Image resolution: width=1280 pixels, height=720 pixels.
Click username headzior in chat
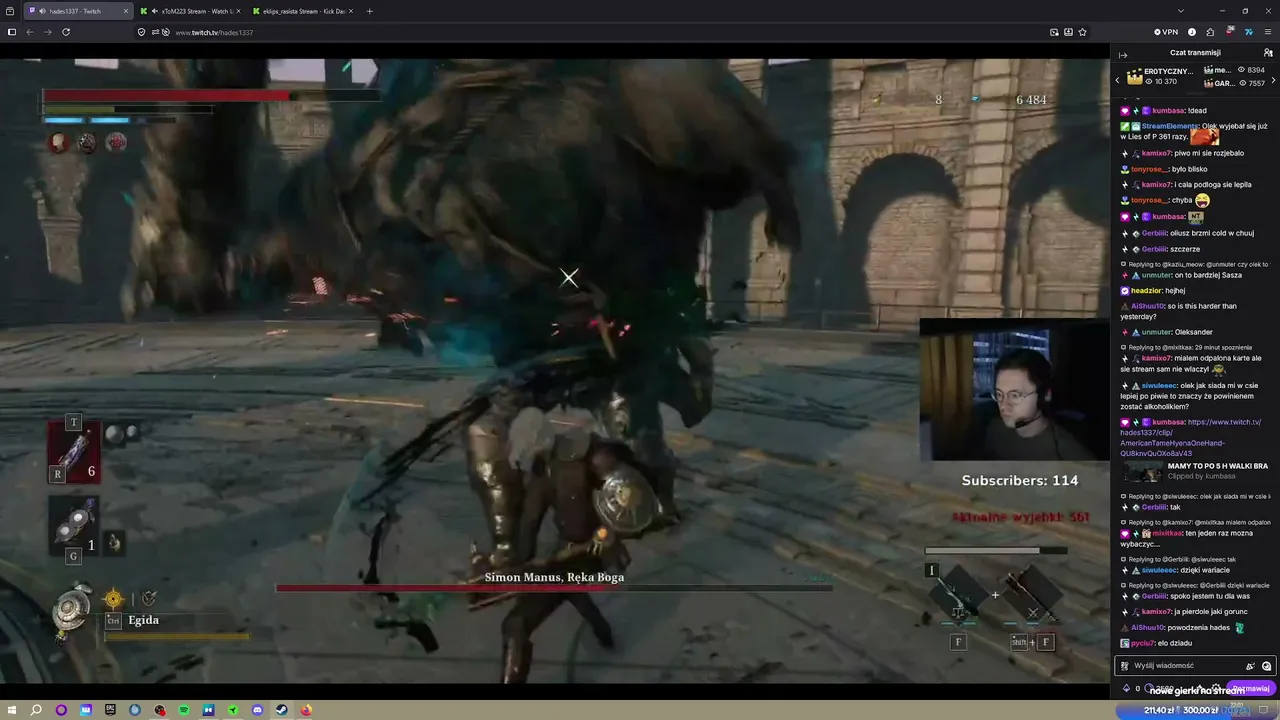[x=1146, y=291]
